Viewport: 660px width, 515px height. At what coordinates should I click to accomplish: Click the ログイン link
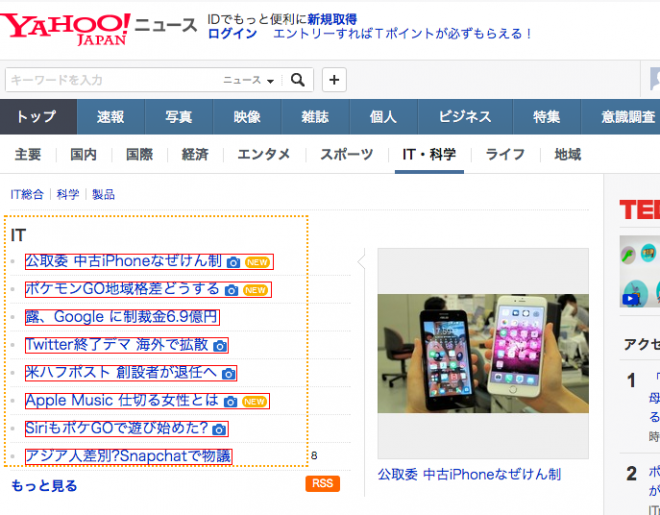coord(228,34)
